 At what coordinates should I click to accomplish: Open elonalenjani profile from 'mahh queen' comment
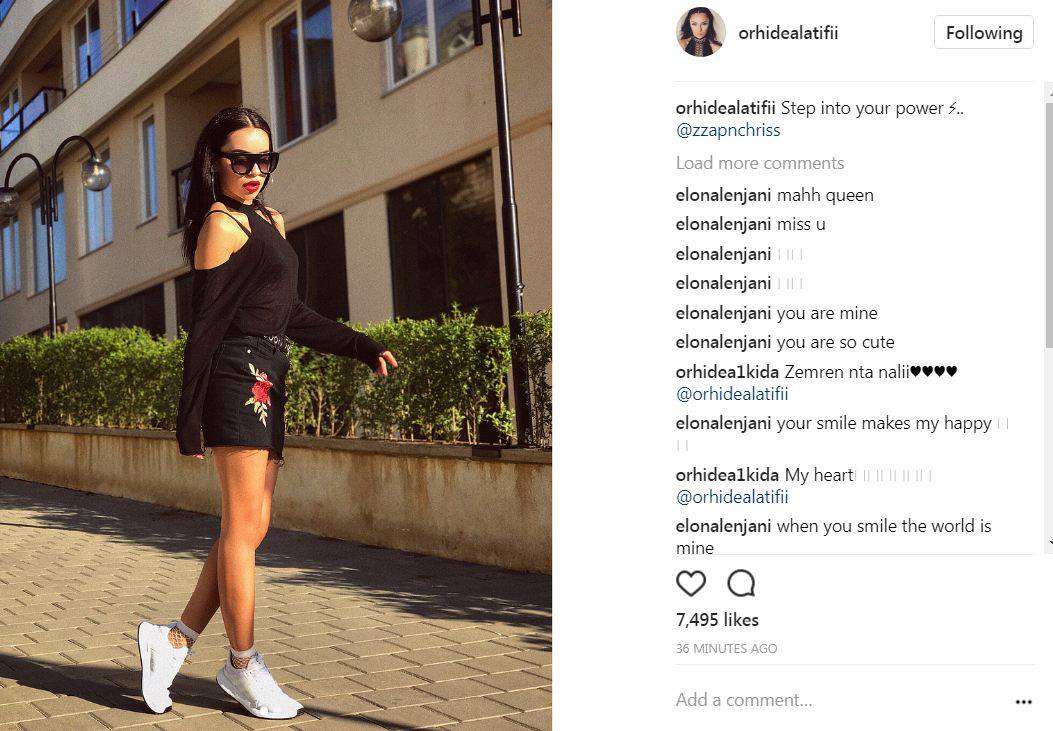[723, 195]
